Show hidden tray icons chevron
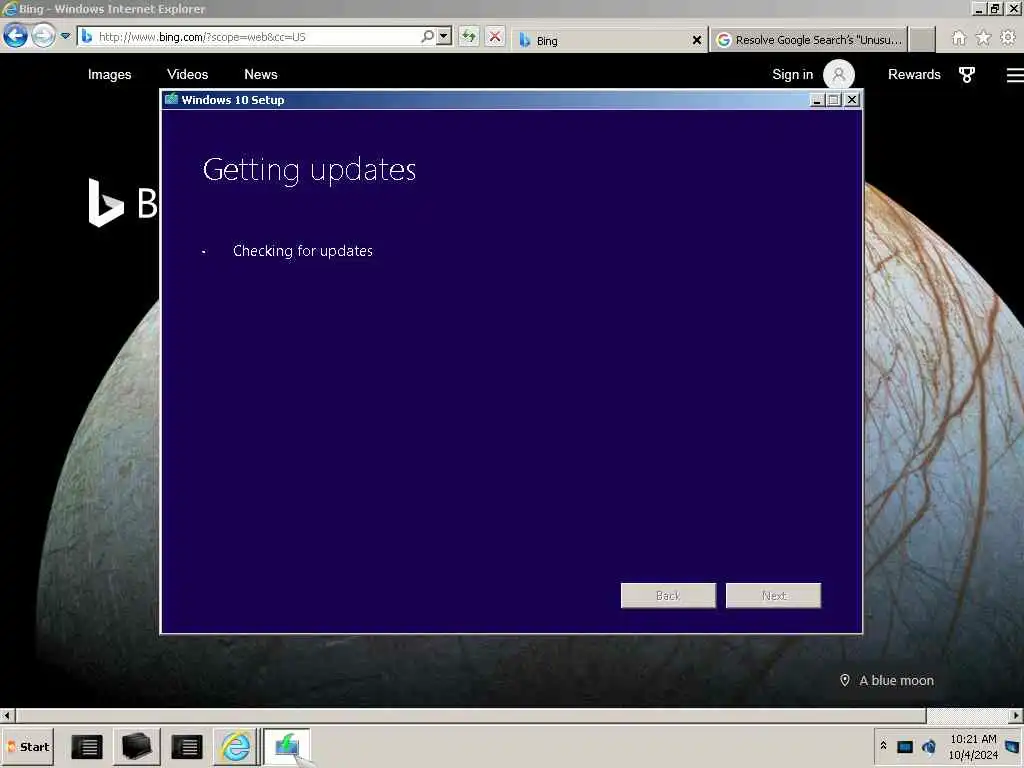The image size is (1024, 768). pos(883,746)
